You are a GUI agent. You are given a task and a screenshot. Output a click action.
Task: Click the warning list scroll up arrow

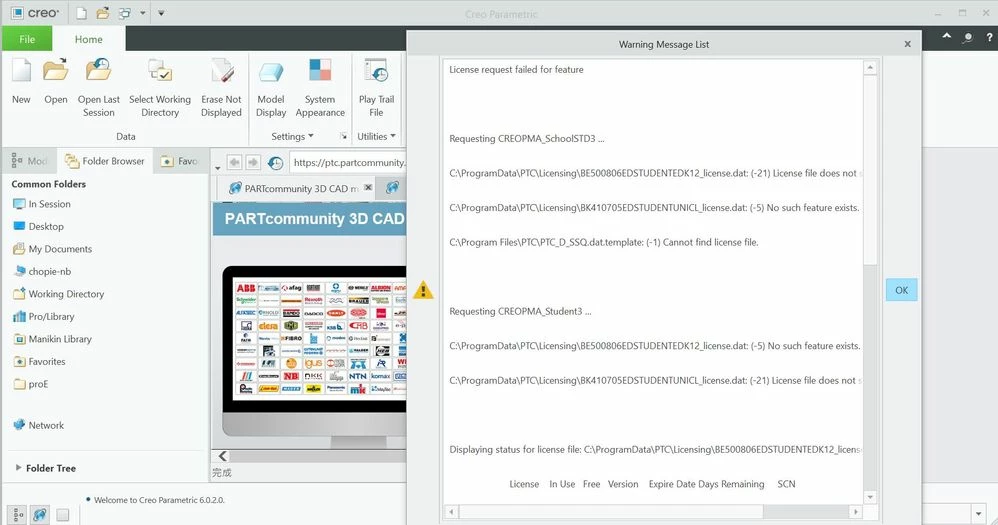pyautogui.click(x=870, y=67)
